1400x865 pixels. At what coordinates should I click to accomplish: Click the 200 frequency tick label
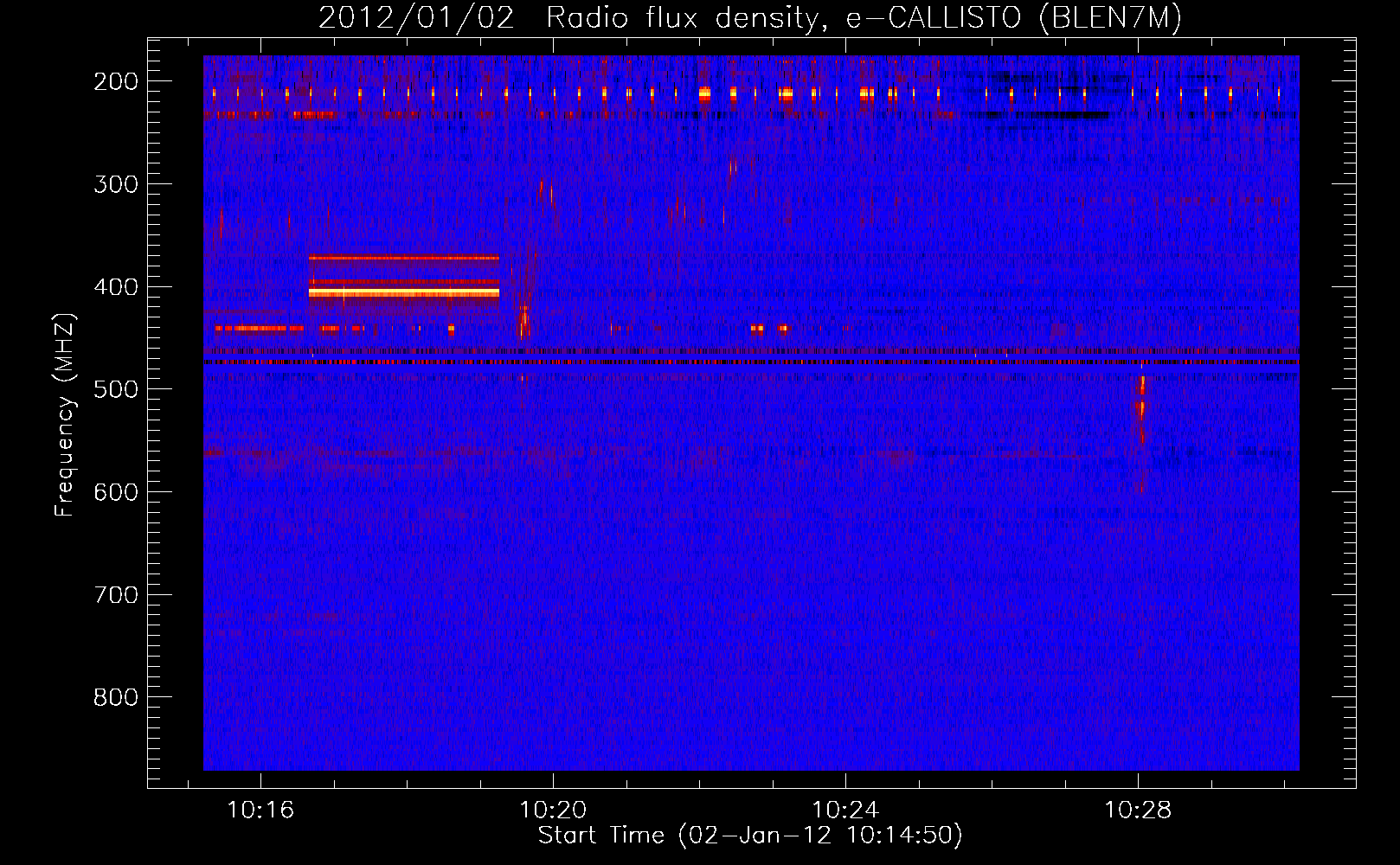tap(115, 81)
